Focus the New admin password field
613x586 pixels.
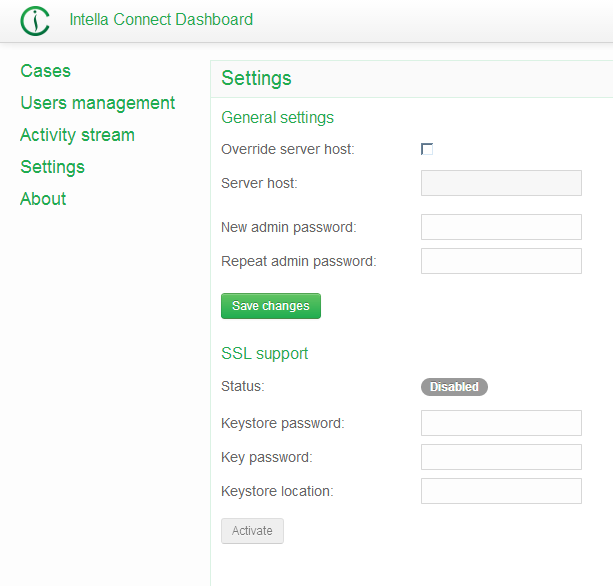pos(501,227)
